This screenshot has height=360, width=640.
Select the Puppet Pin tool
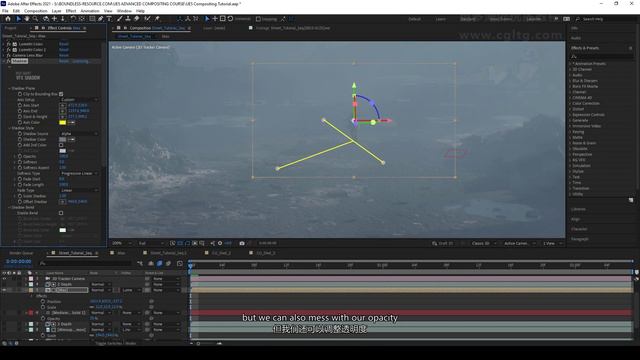pyautogui.click(x=157, y=19)
